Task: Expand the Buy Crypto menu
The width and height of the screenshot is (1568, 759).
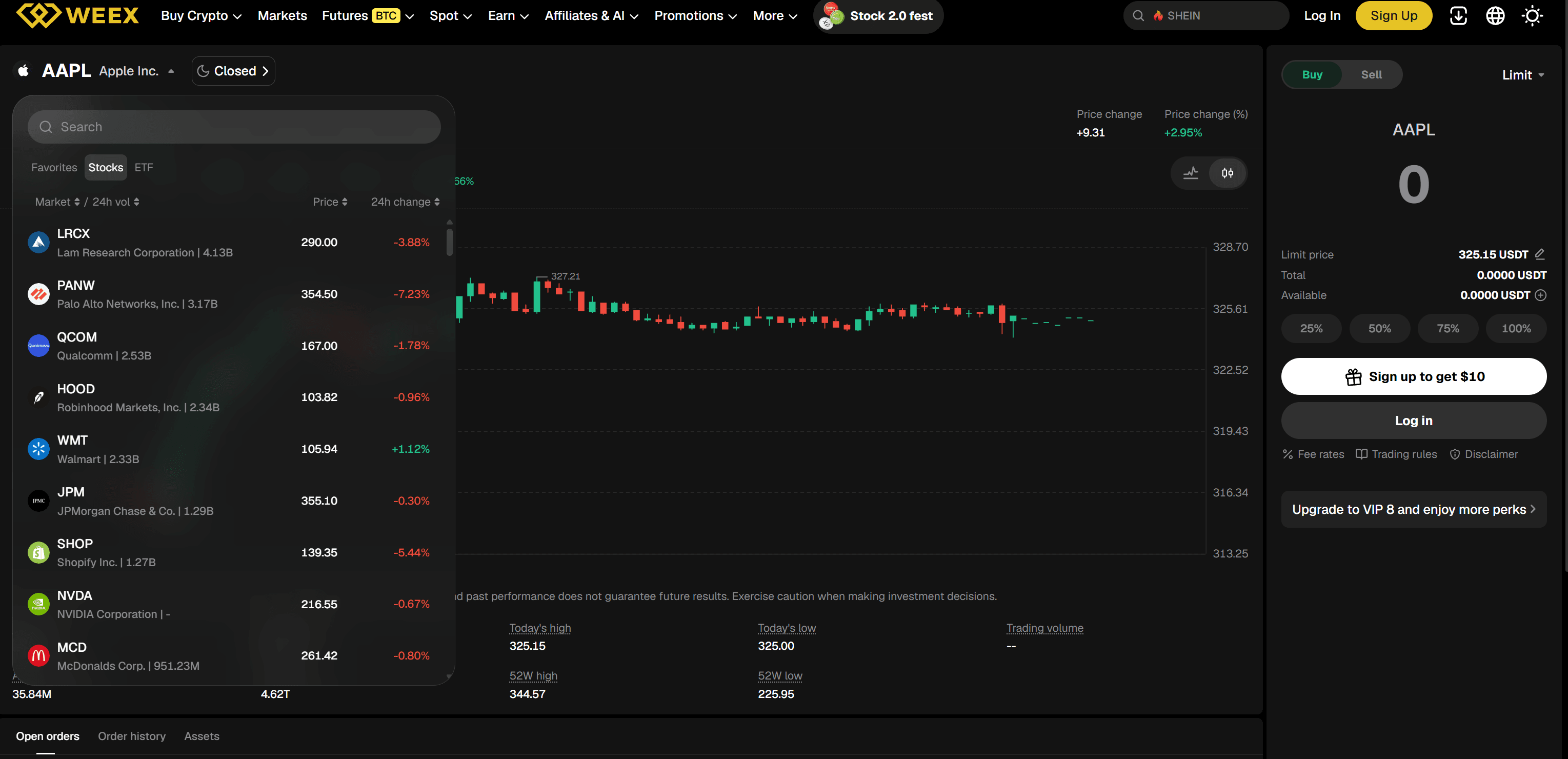Action: pos(201,16)
